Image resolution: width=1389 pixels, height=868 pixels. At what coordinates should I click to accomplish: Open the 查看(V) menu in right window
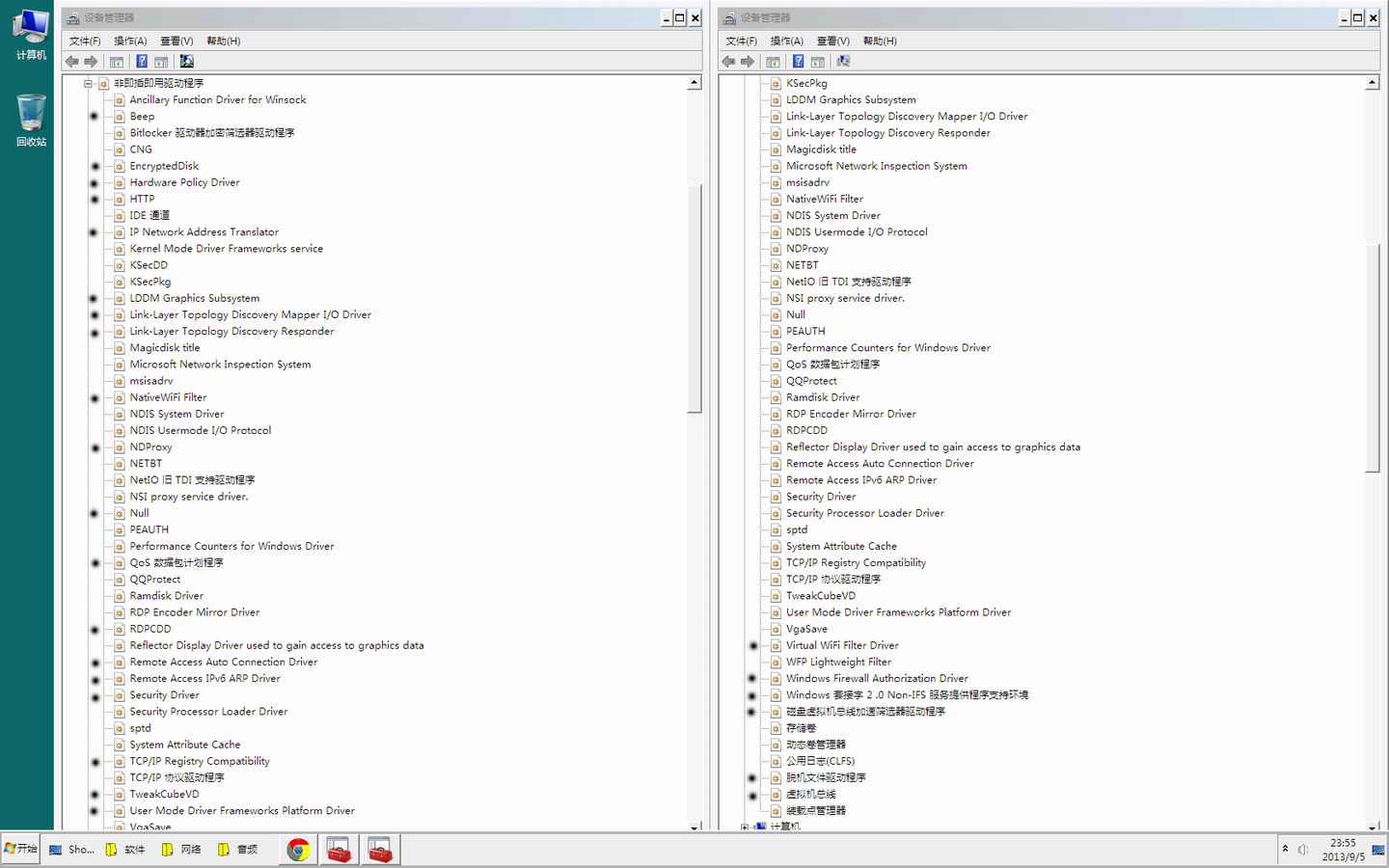(833, 41)
